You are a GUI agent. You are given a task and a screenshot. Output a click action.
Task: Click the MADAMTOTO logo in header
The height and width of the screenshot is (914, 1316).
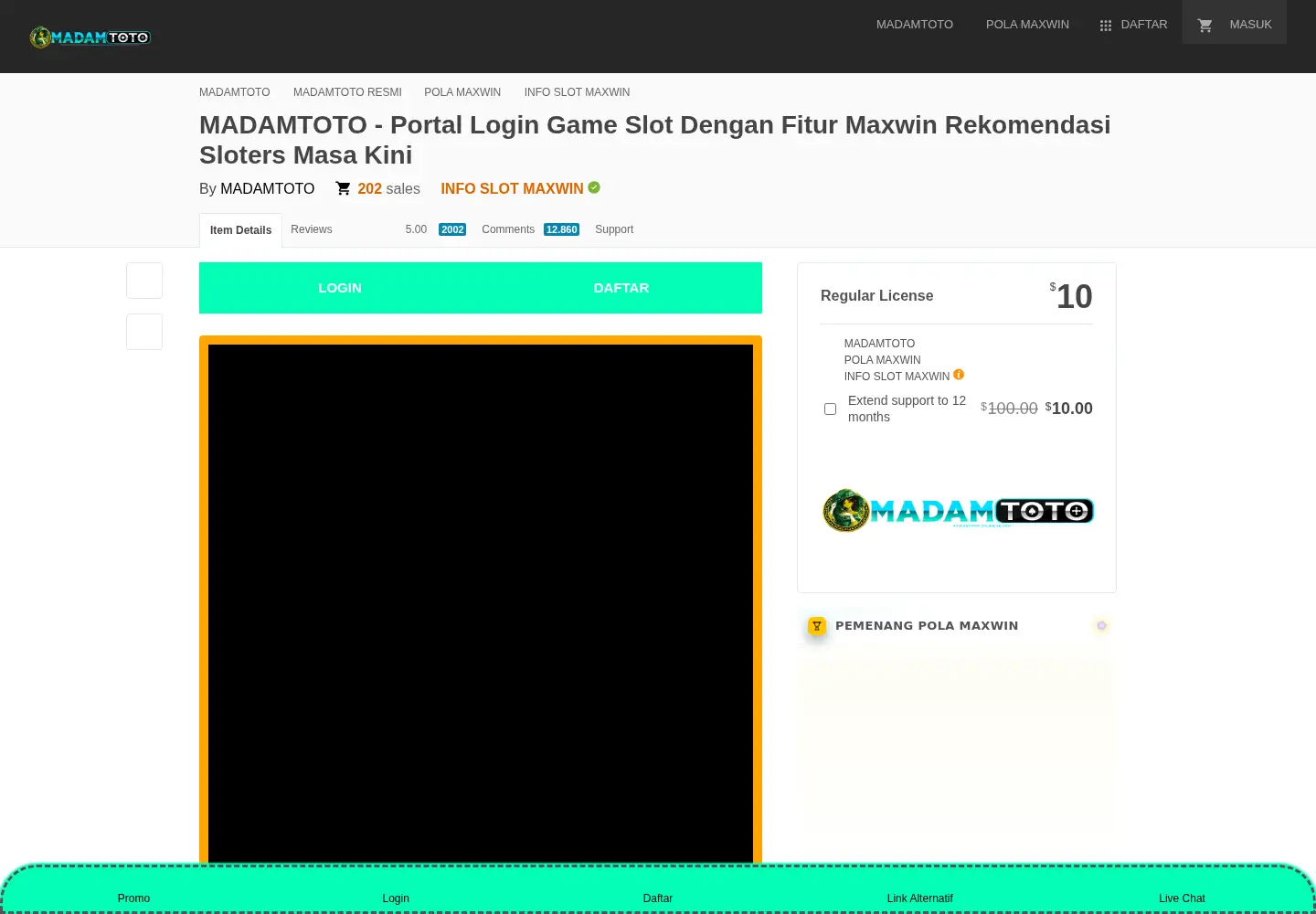tap(90, 37)
